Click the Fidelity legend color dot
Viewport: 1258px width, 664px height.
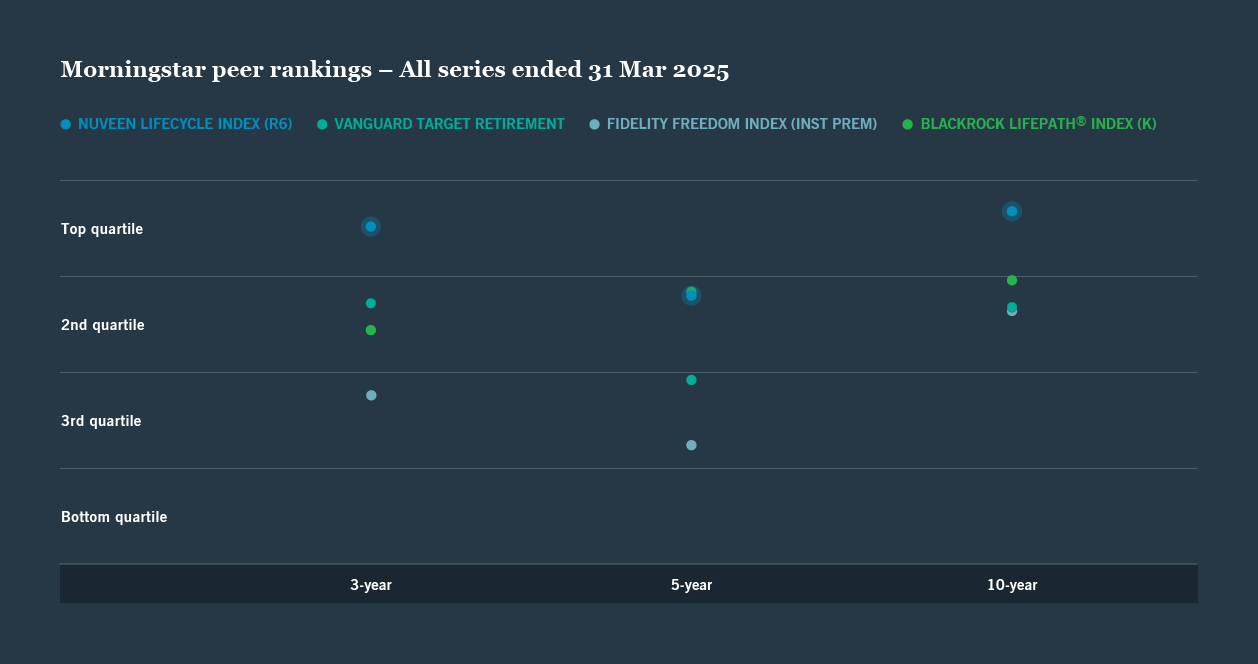point(595,124)
